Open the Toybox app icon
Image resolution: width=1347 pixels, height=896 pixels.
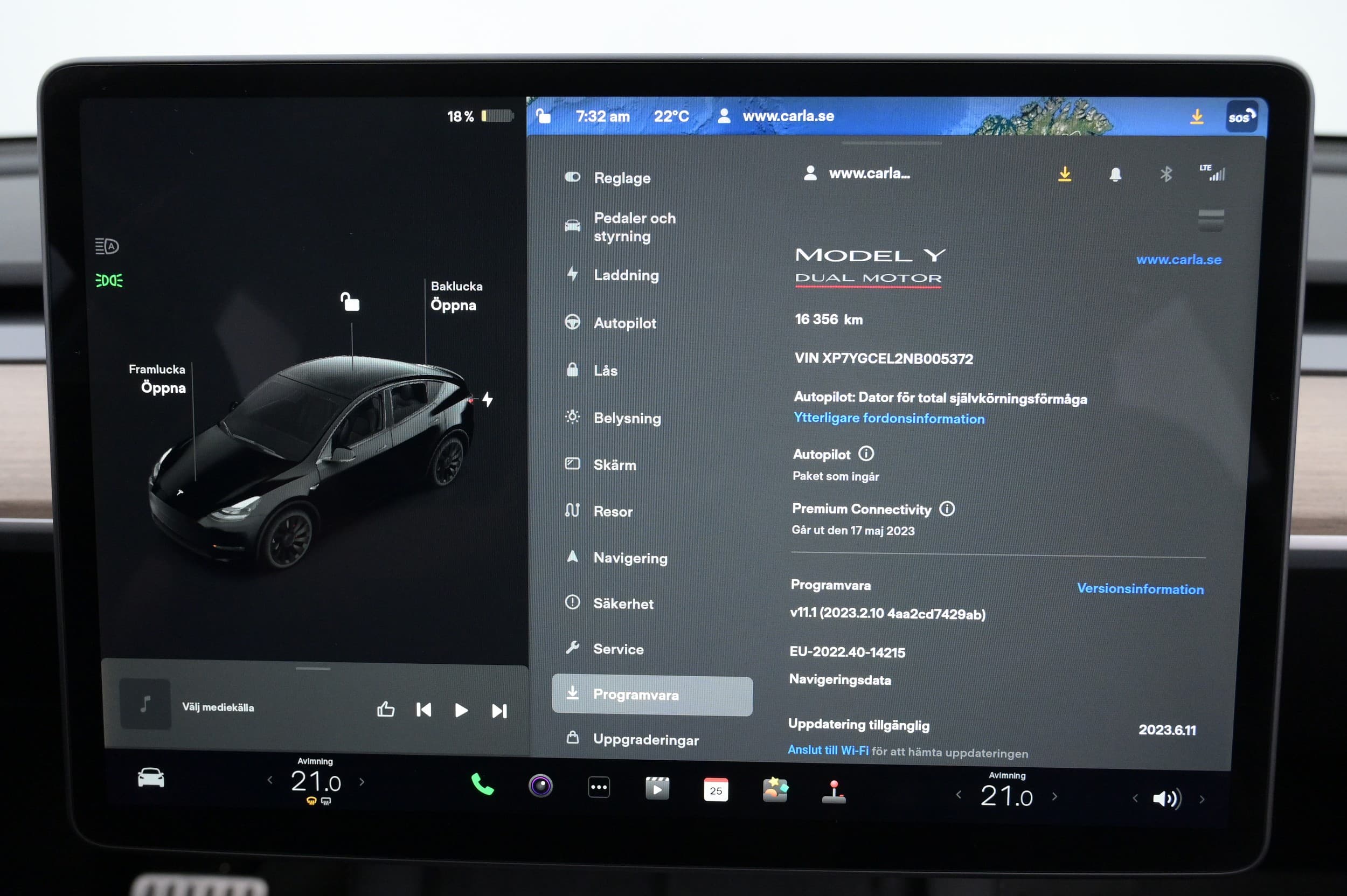(775, 790)
